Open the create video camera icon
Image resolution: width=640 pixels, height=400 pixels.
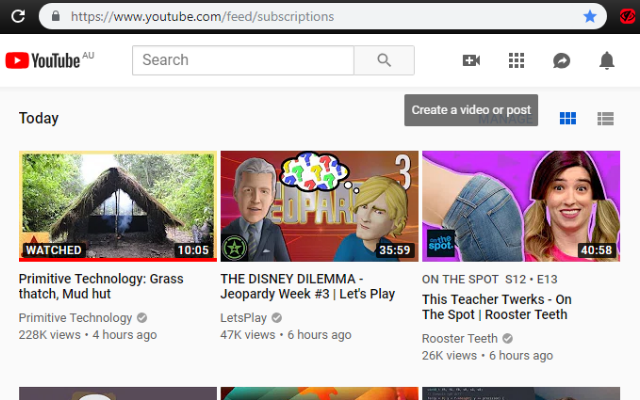pos(471,60)
